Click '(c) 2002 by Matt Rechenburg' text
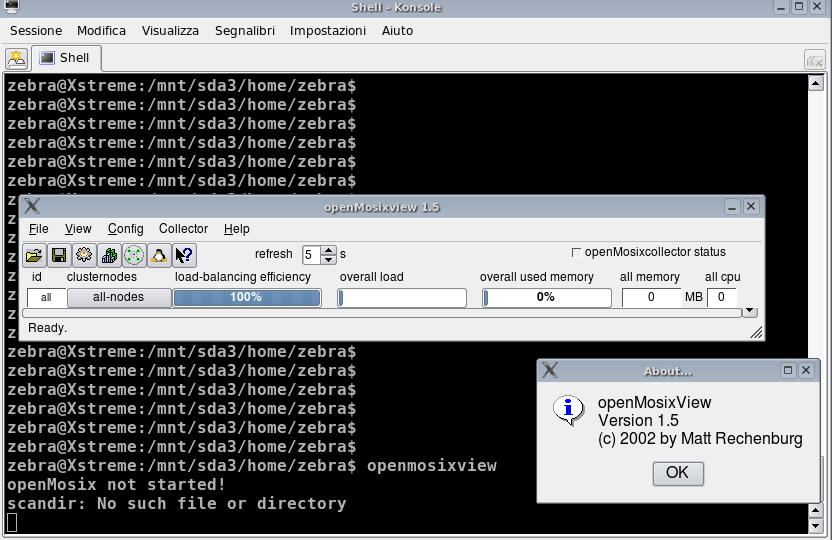 point(700,439)
